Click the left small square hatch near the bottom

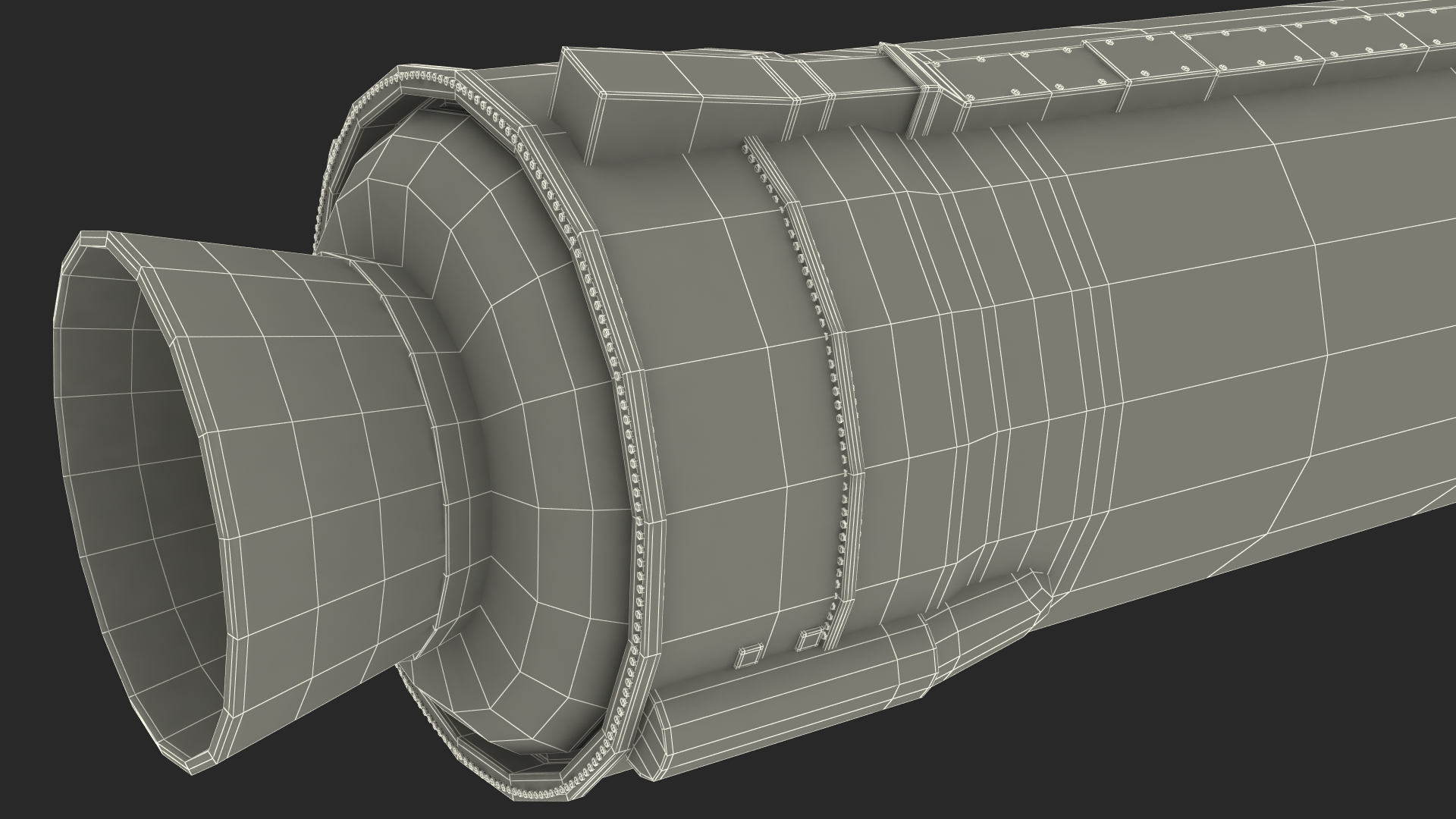pos(749,656)
